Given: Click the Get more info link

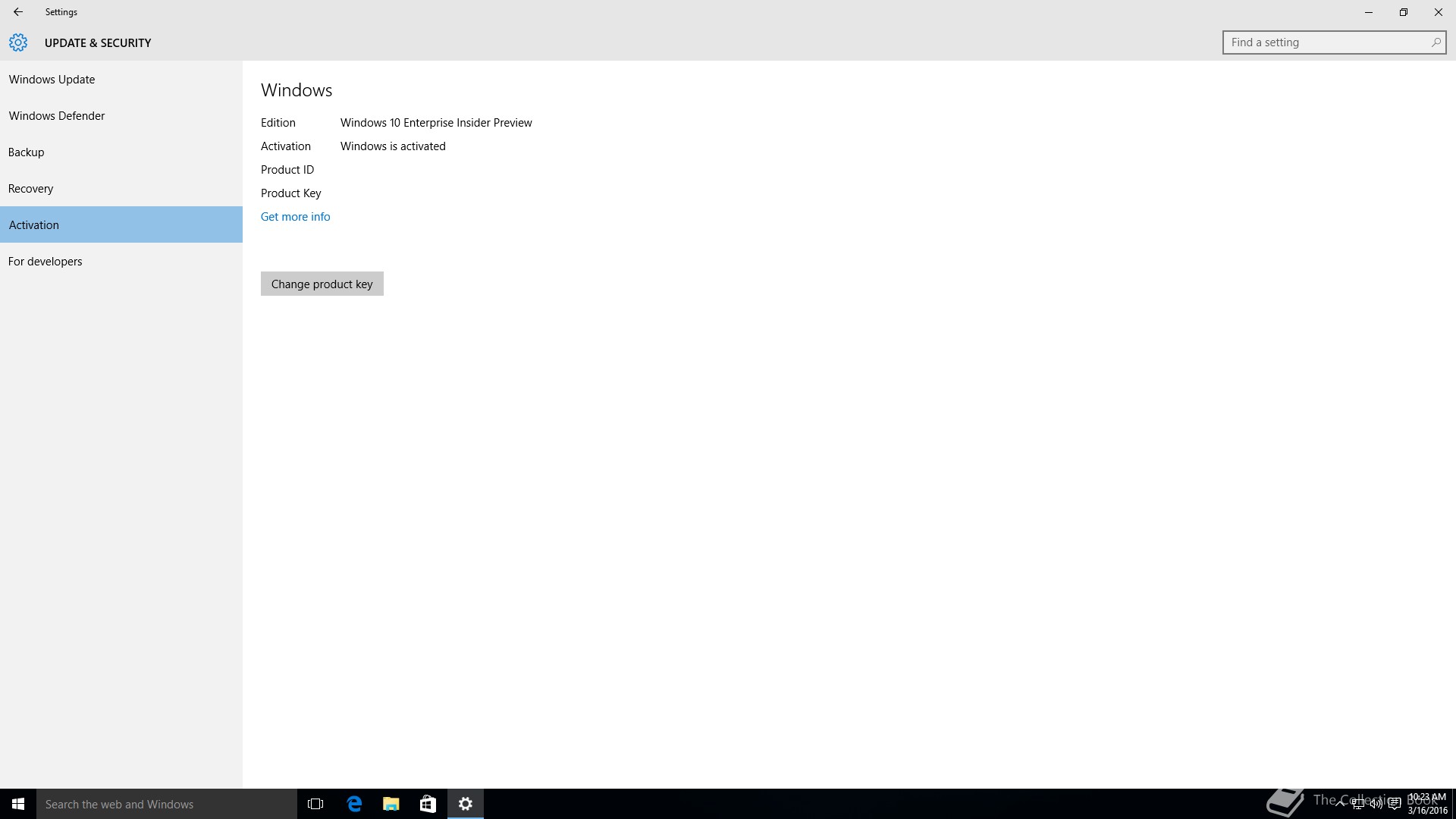Looking at the screenshot, I should click(295, 217).
